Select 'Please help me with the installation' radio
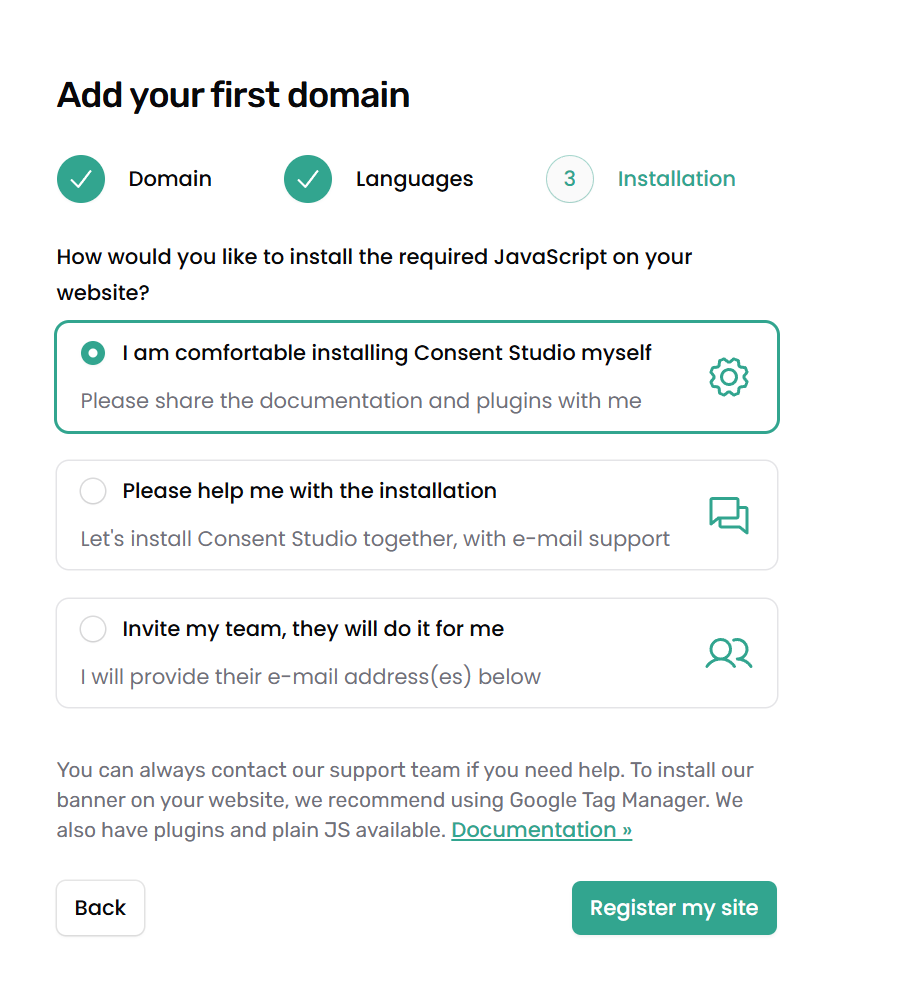The height and width of the screenshot is (1000, 909). pos(93,491)
